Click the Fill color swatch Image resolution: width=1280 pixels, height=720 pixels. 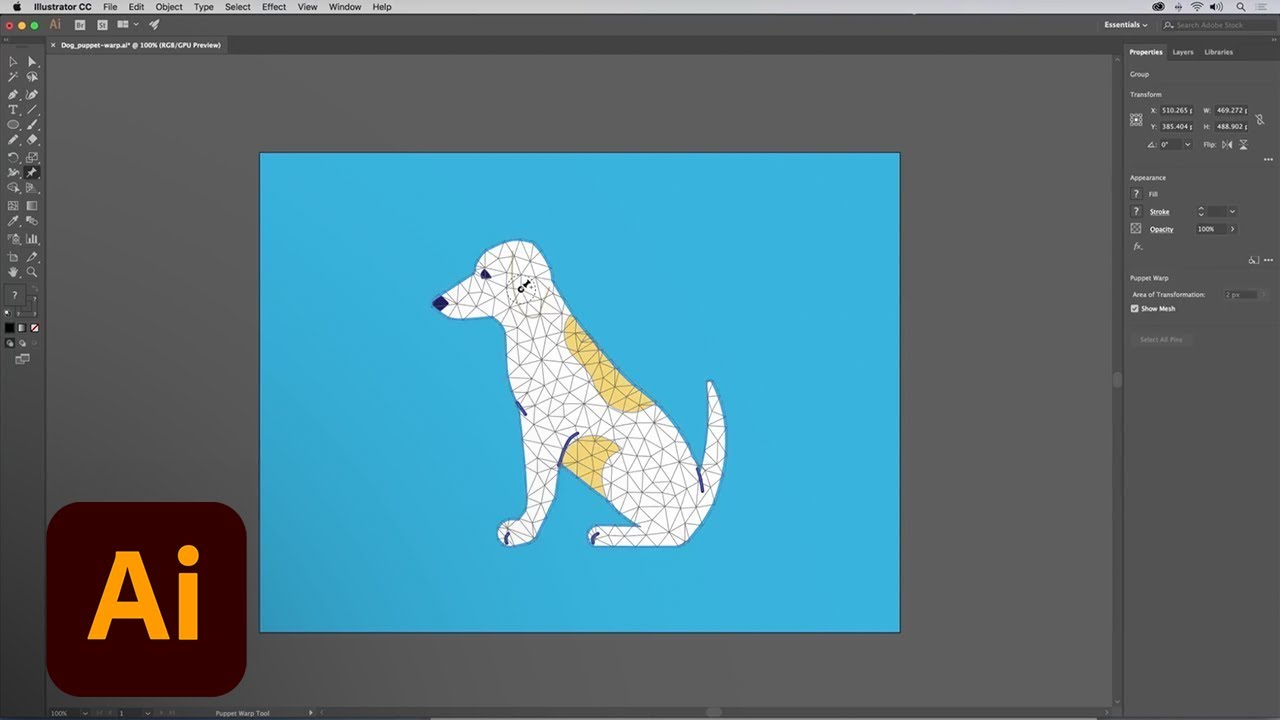tap(1135, 194)
